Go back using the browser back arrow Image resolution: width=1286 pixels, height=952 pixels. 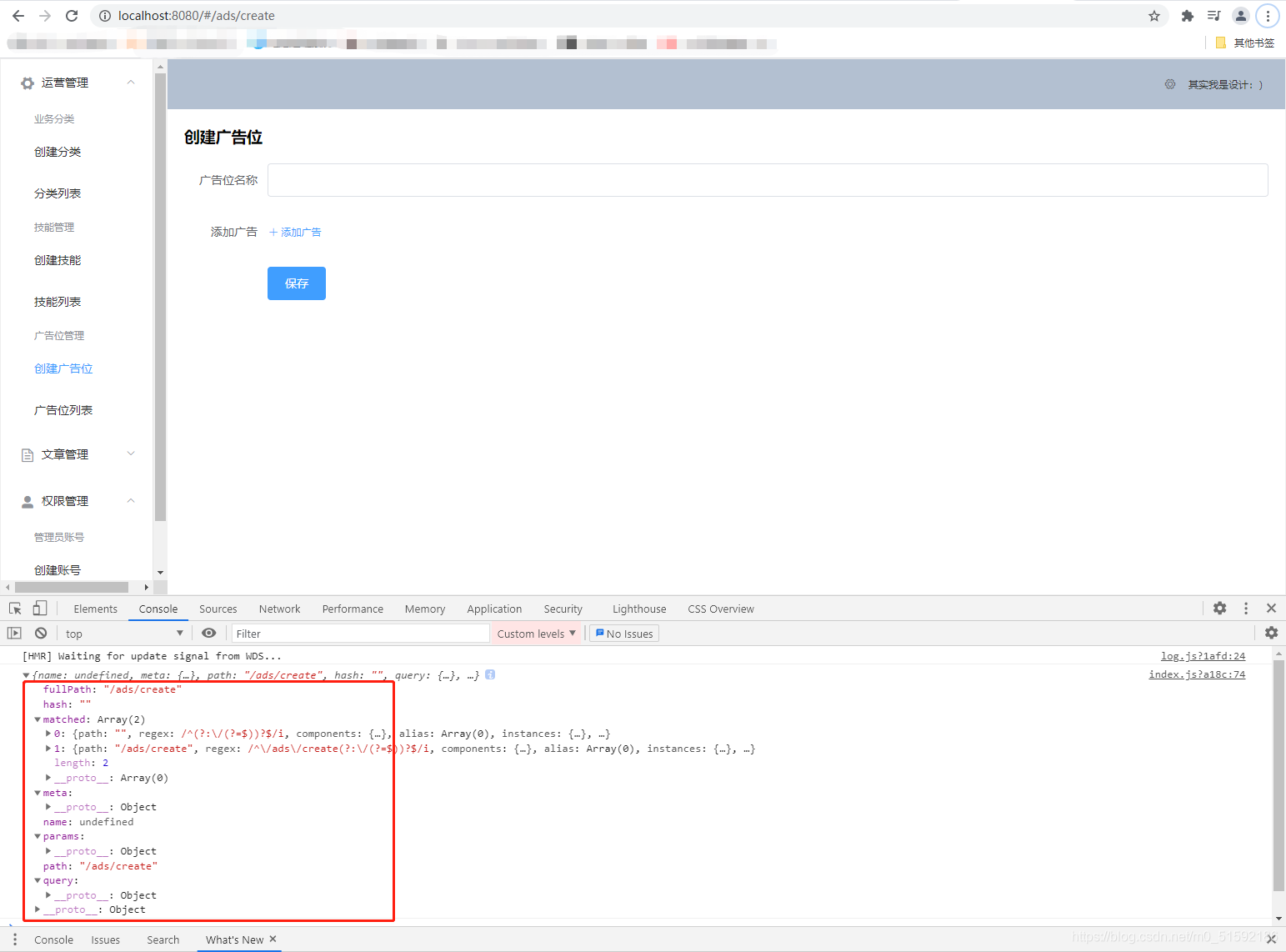18,16
